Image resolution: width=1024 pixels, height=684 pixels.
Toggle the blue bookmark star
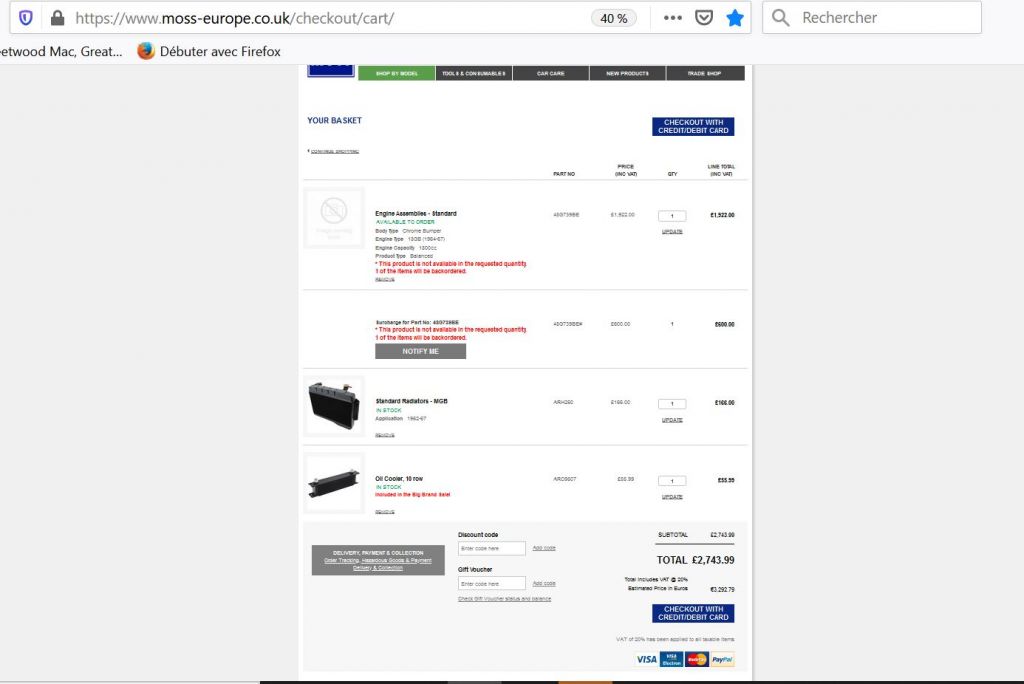[x=735, y=18]
